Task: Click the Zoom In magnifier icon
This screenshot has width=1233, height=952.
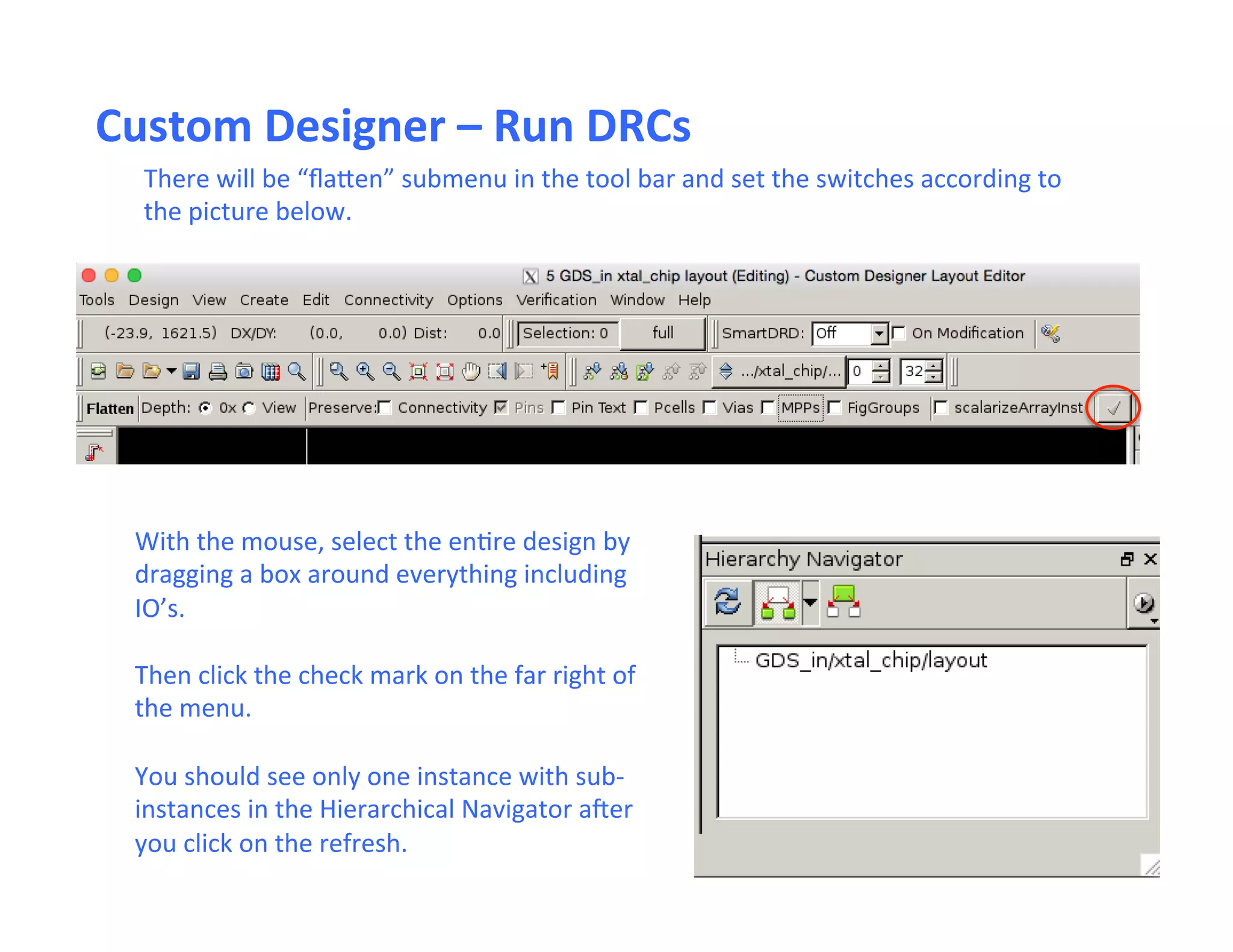Action: tap(365, 371)
